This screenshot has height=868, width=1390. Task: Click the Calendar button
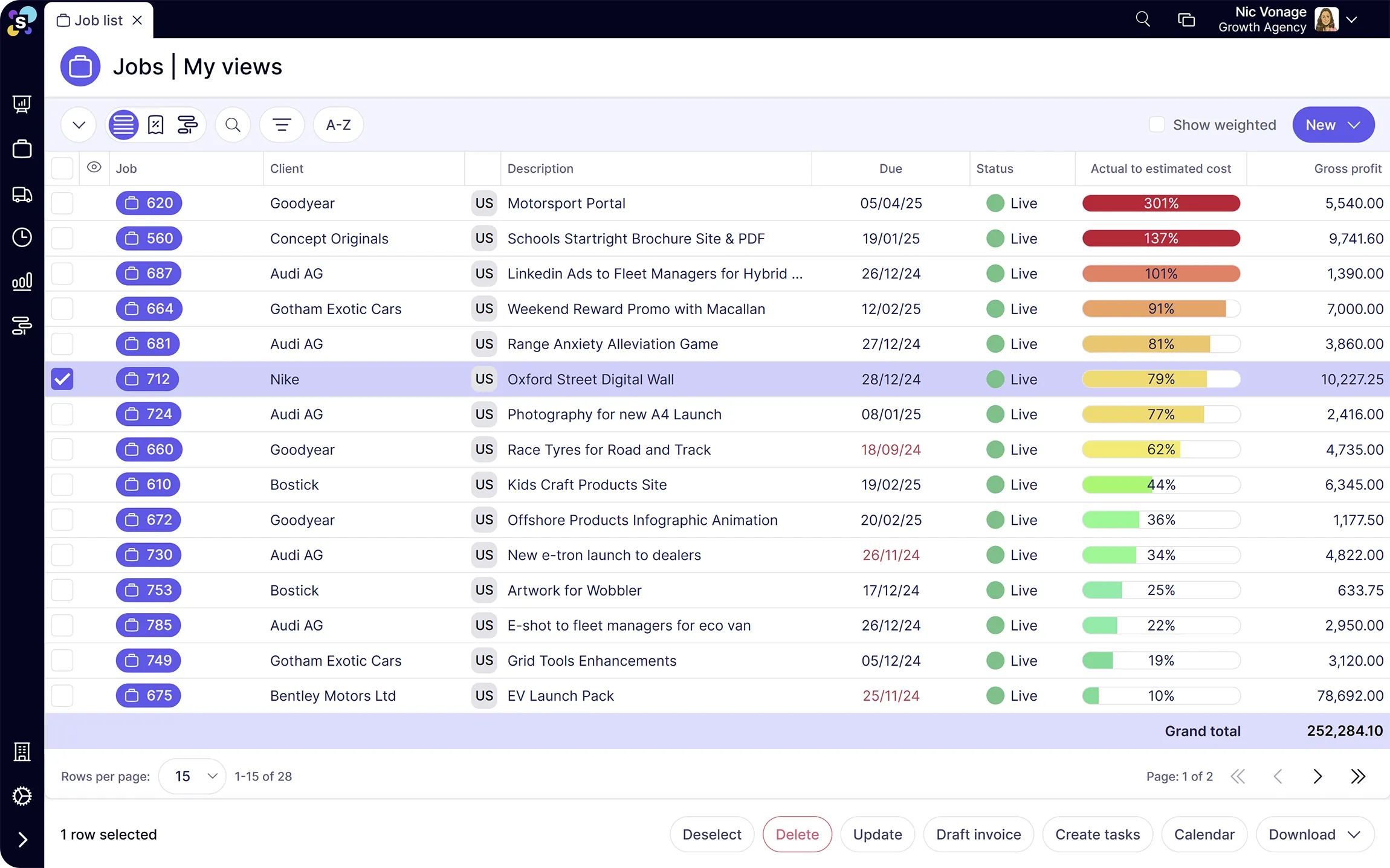pyautogui.click(x=1204, y=834)
